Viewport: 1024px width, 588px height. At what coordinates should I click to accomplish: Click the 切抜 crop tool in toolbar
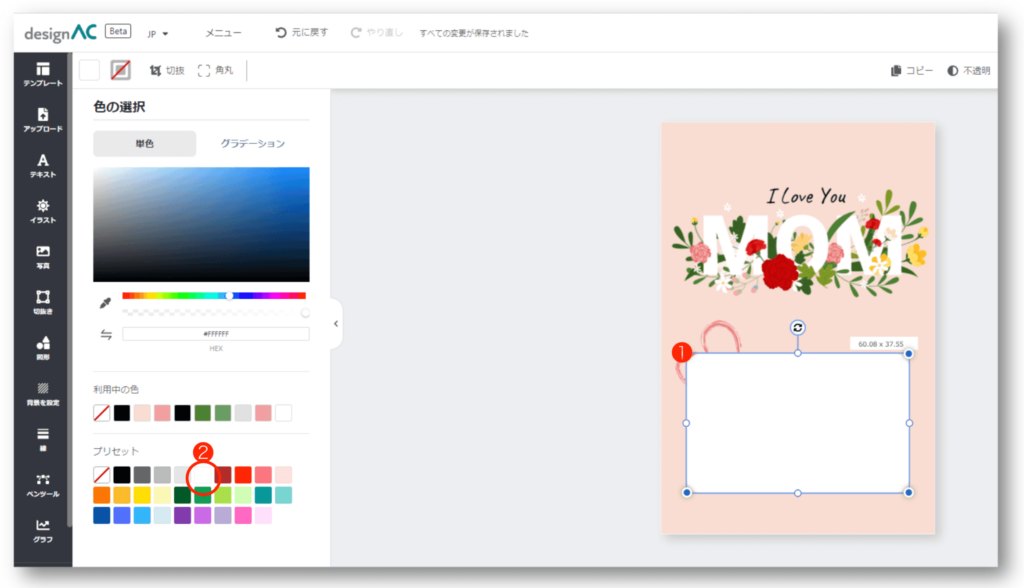tap(167, 70)
